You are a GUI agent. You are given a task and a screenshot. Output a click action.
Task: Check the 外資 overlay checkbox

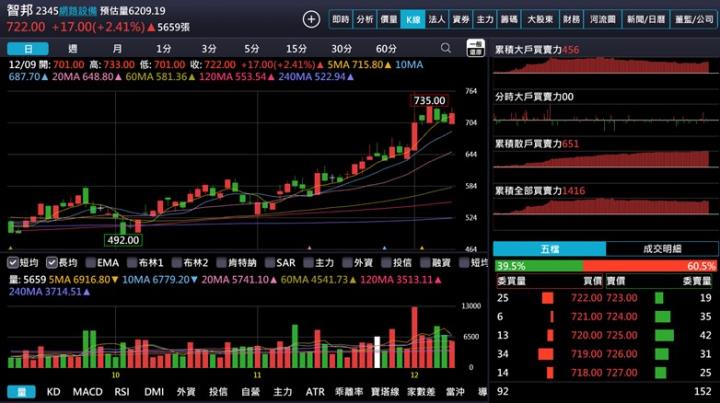coord(347,263)
